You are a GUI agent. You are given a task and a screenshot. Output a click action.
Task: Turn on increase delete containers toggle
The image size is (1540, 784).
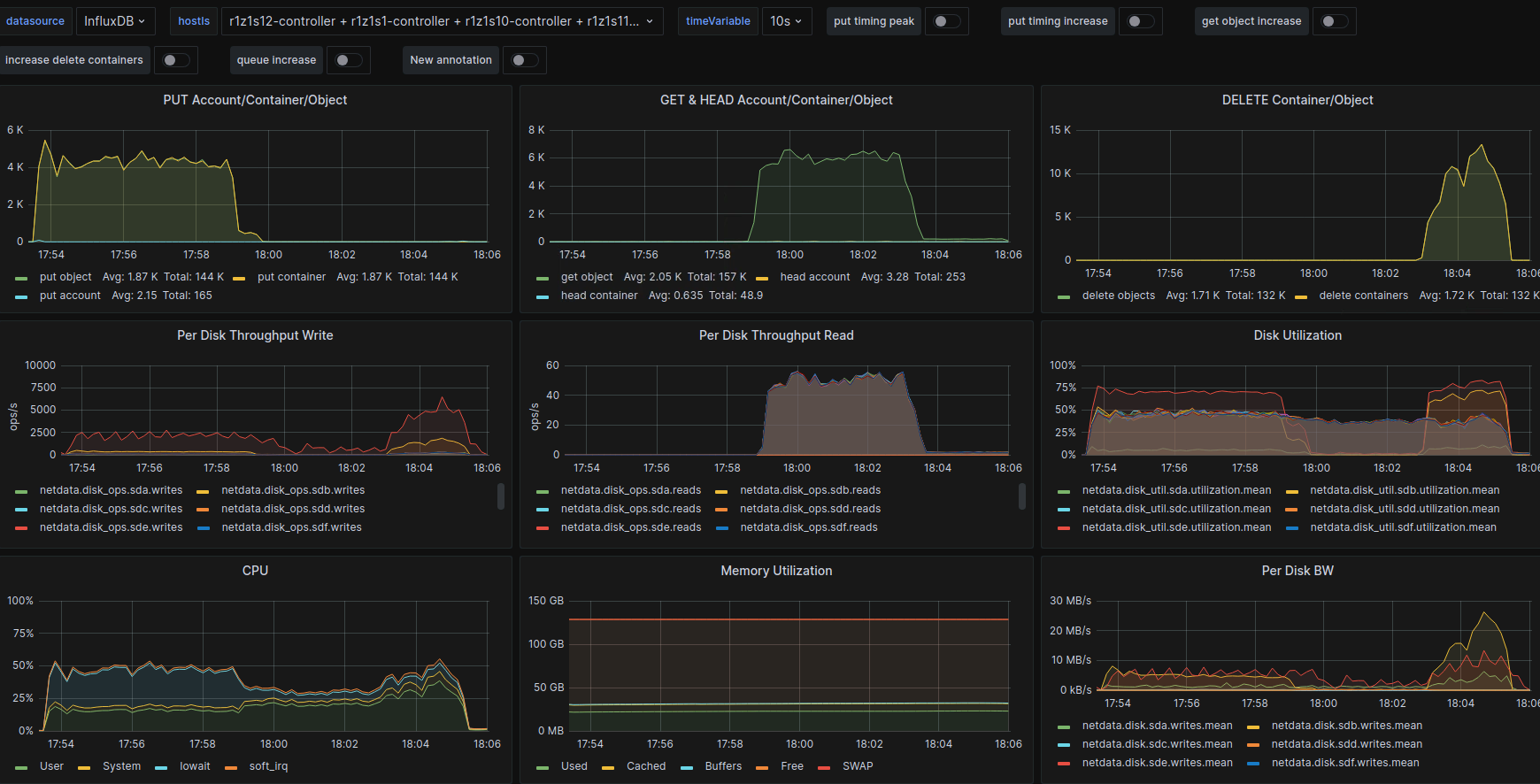(x=175, y=60)
